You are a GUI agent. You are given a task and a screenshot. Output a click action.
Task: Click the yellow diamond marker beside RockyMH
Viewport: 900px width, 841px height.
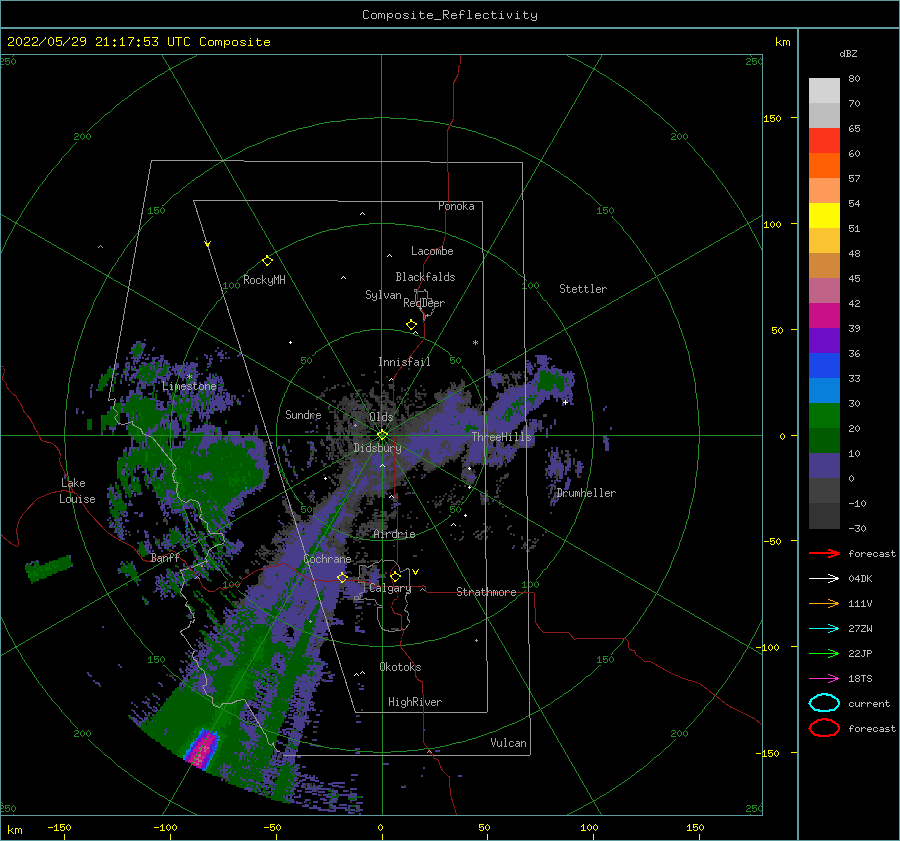pos(267,261)
